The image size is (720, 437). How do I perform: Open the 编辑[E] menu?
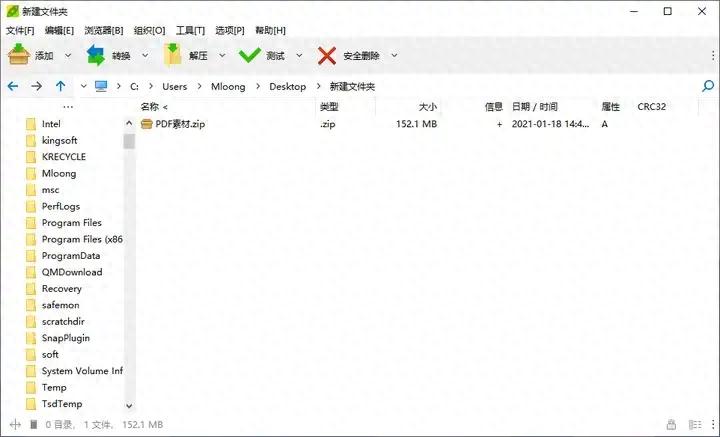pos(59,31)
